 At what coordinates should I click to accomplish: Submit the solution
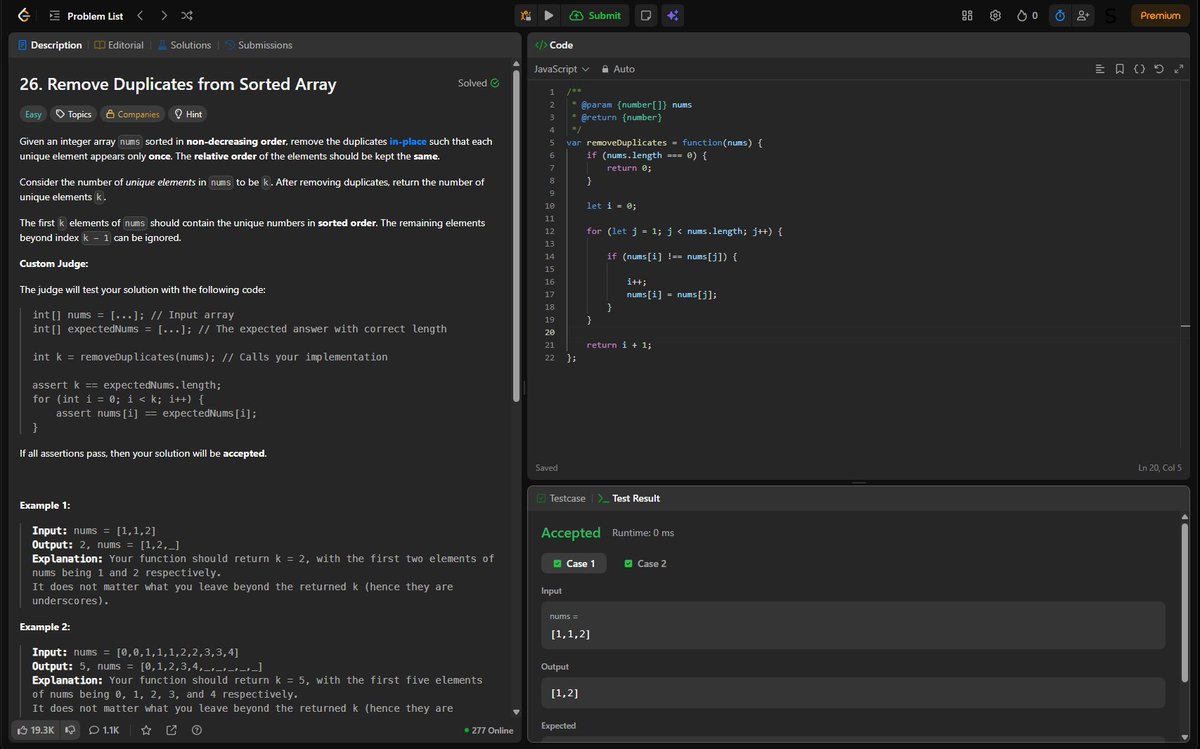coord(595,15)
